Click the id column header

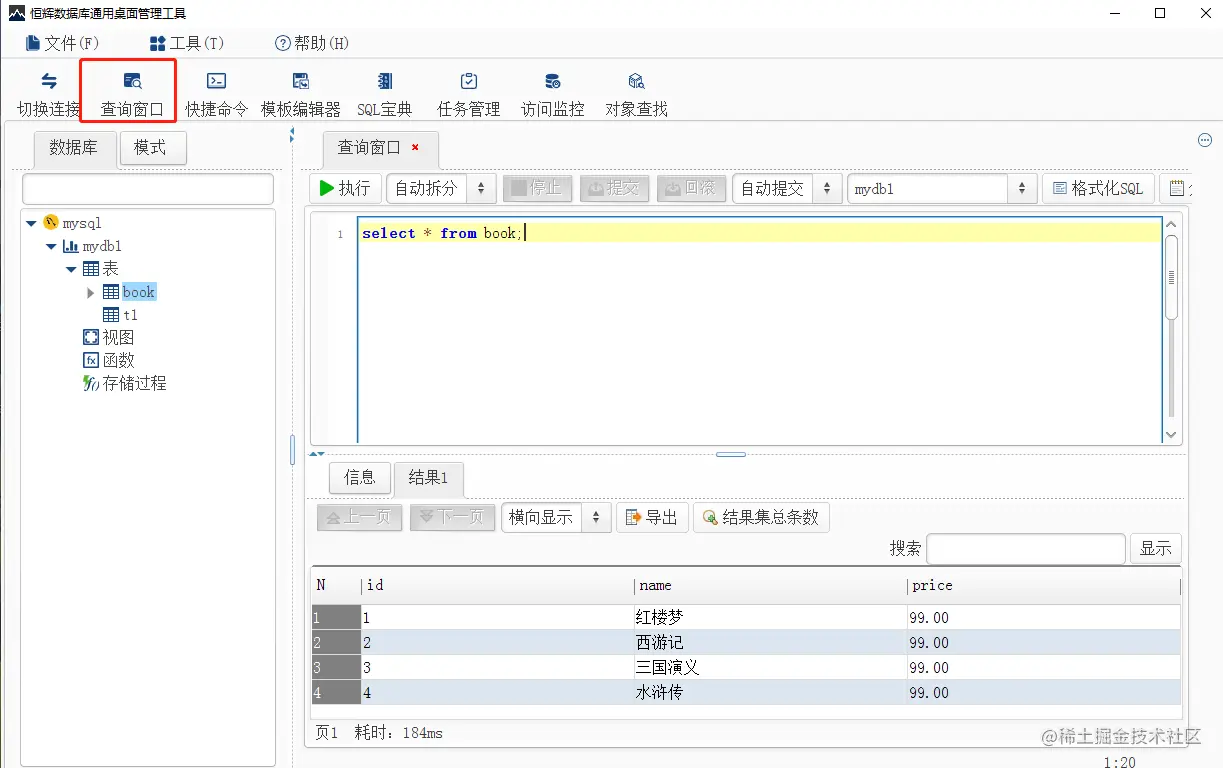497,585
